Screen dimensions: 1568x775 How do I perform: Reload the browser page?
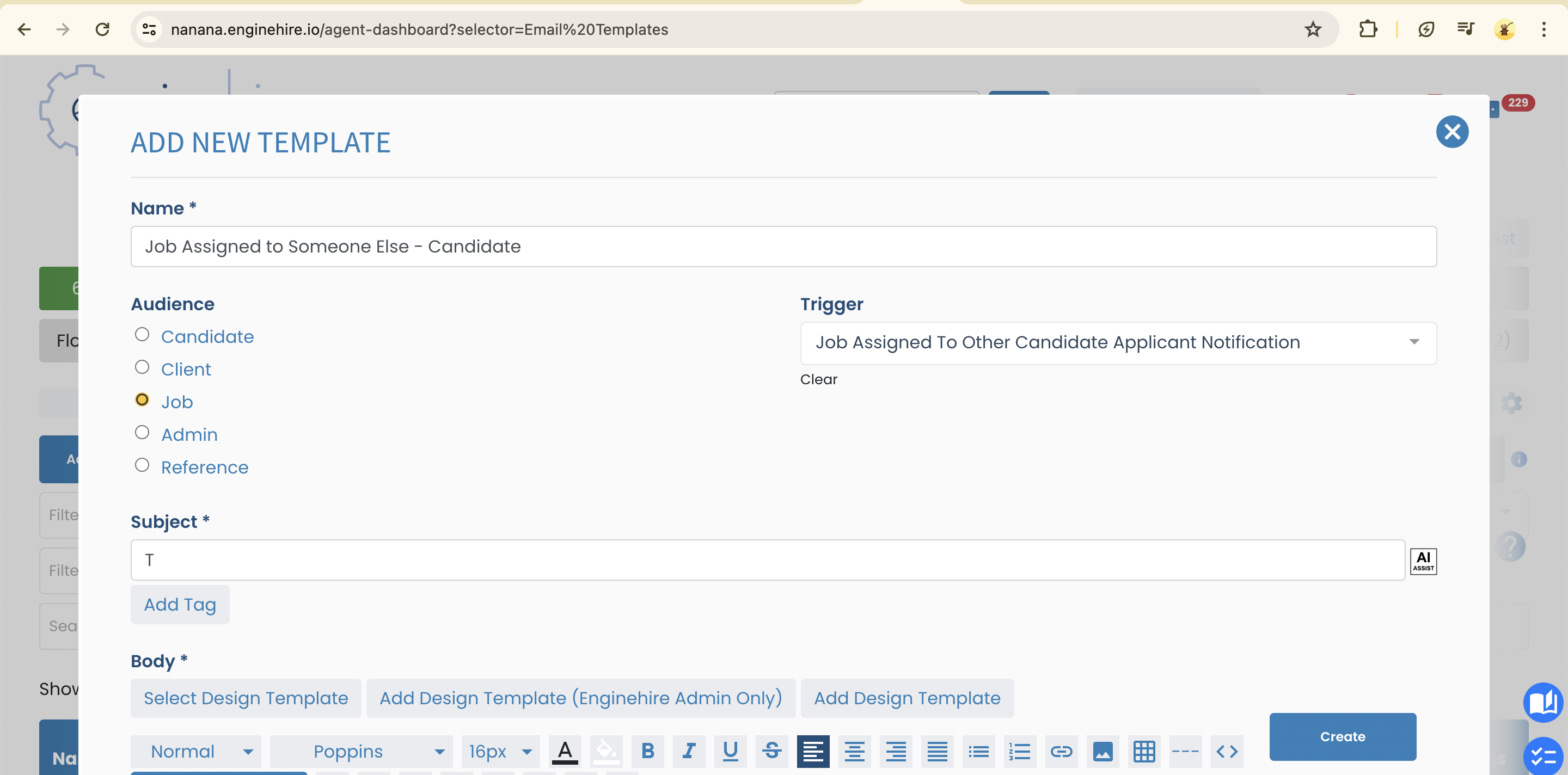102,29
